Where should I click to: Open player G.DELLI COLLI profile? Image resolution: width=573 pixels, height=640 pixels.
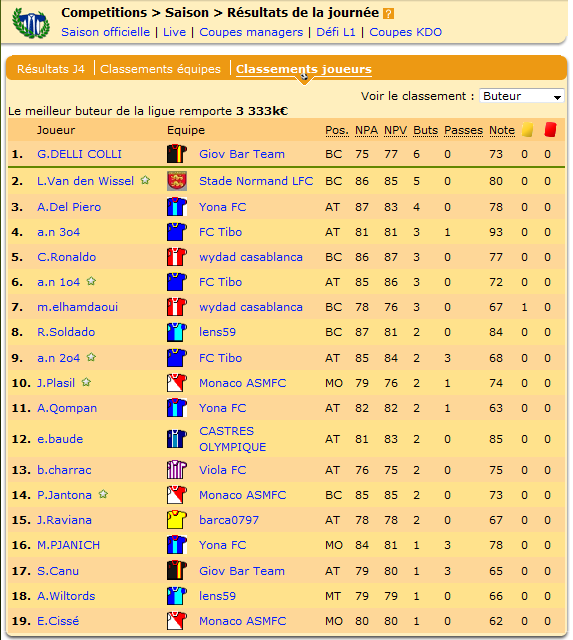click(x=79, y=154)
